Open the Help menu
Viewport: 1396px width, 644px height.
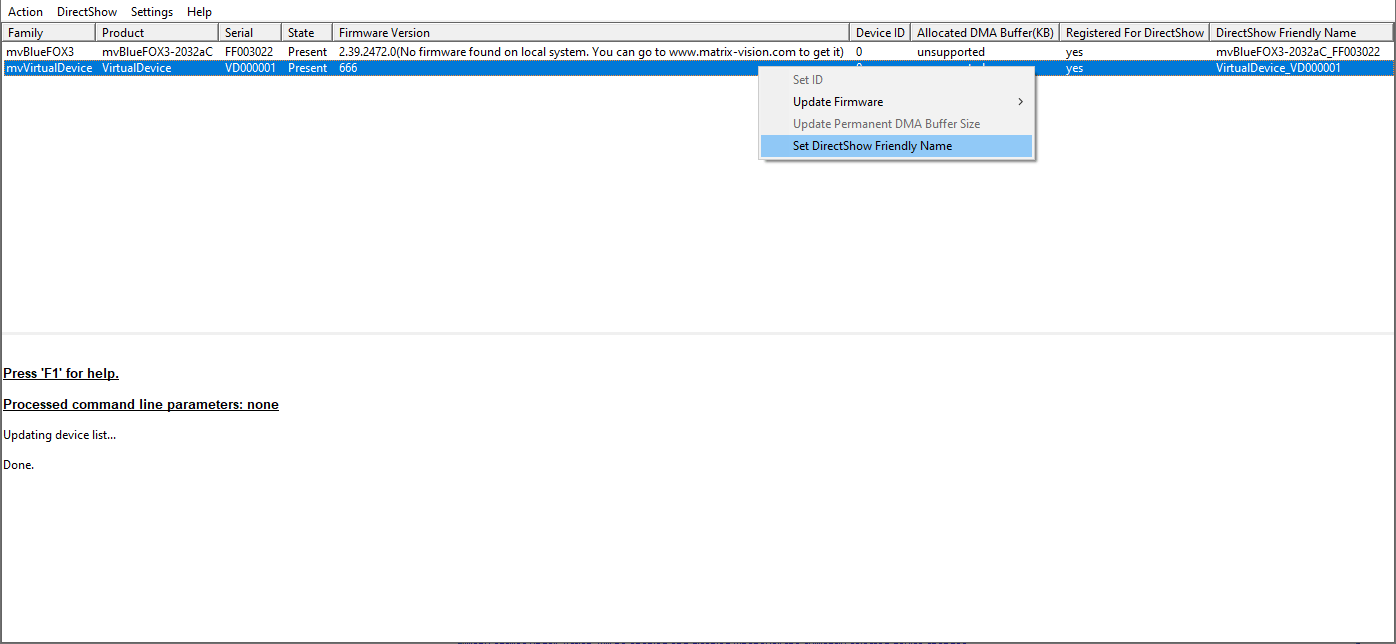(199, 12)
